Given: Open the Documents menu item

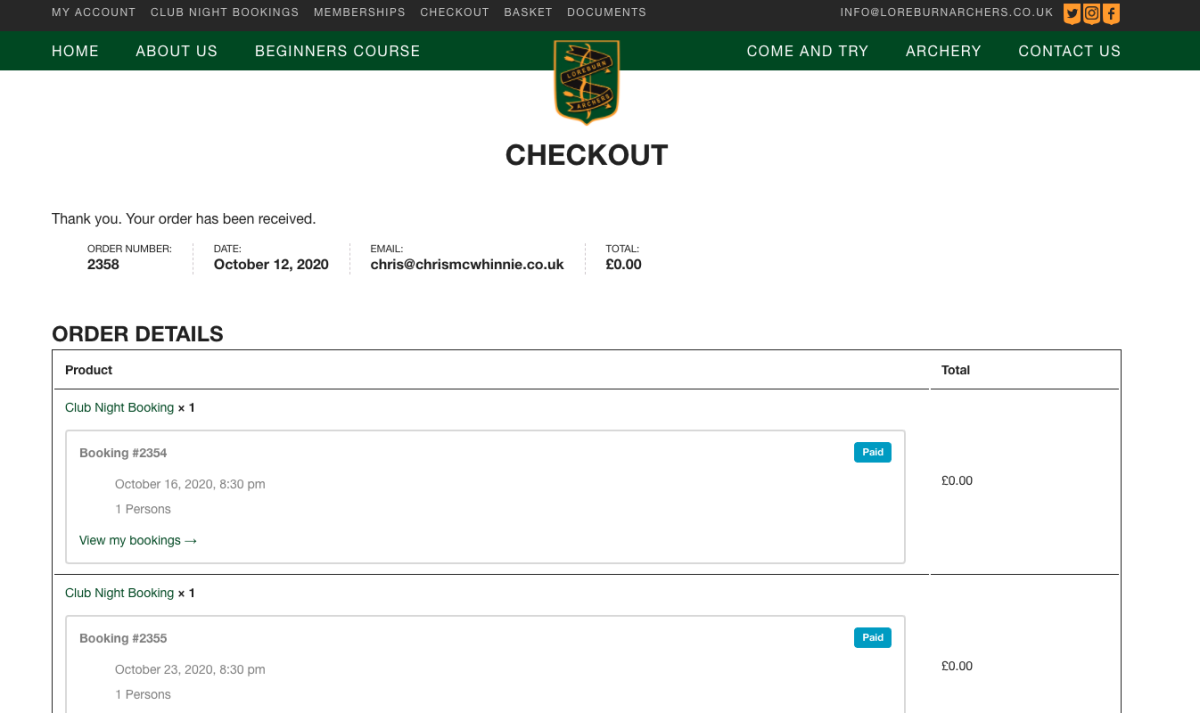Looking at the screenshot, I should [x=606, y=13].
